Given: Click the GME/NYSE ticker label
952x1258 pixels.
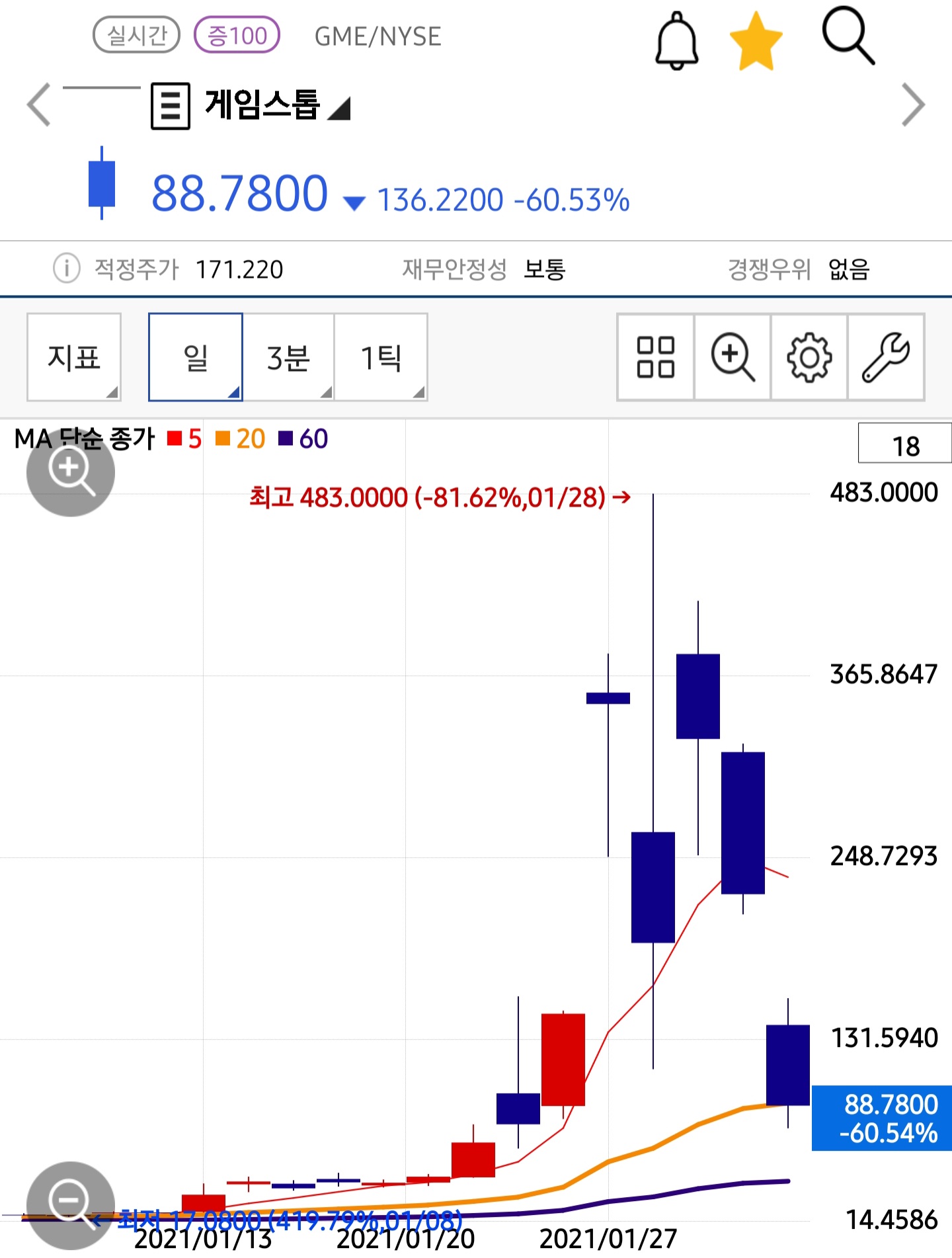Looking at the screenshot, I should (377, 37).
